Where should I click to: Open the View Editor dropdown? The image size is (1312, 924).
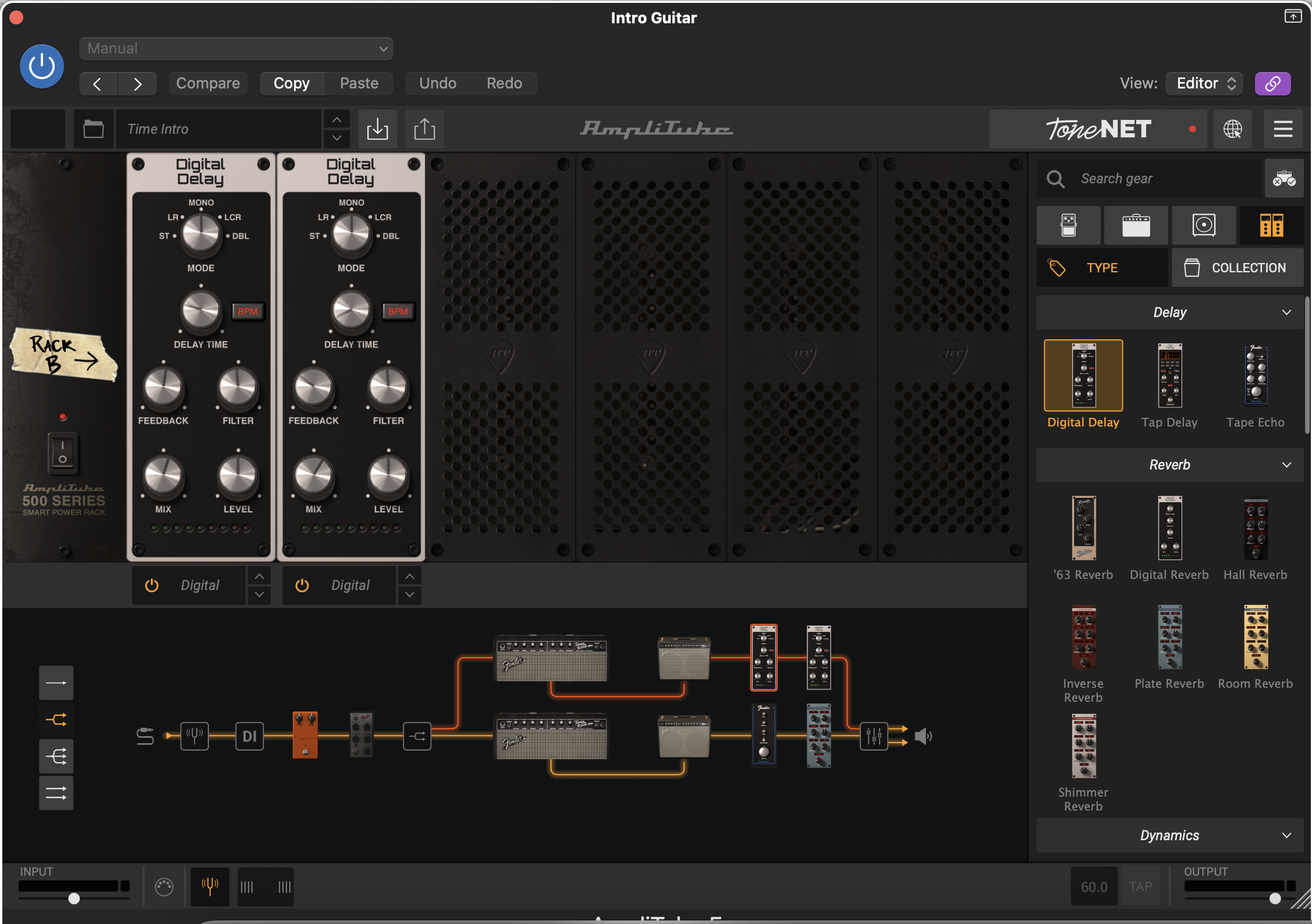coord(1204,84)
